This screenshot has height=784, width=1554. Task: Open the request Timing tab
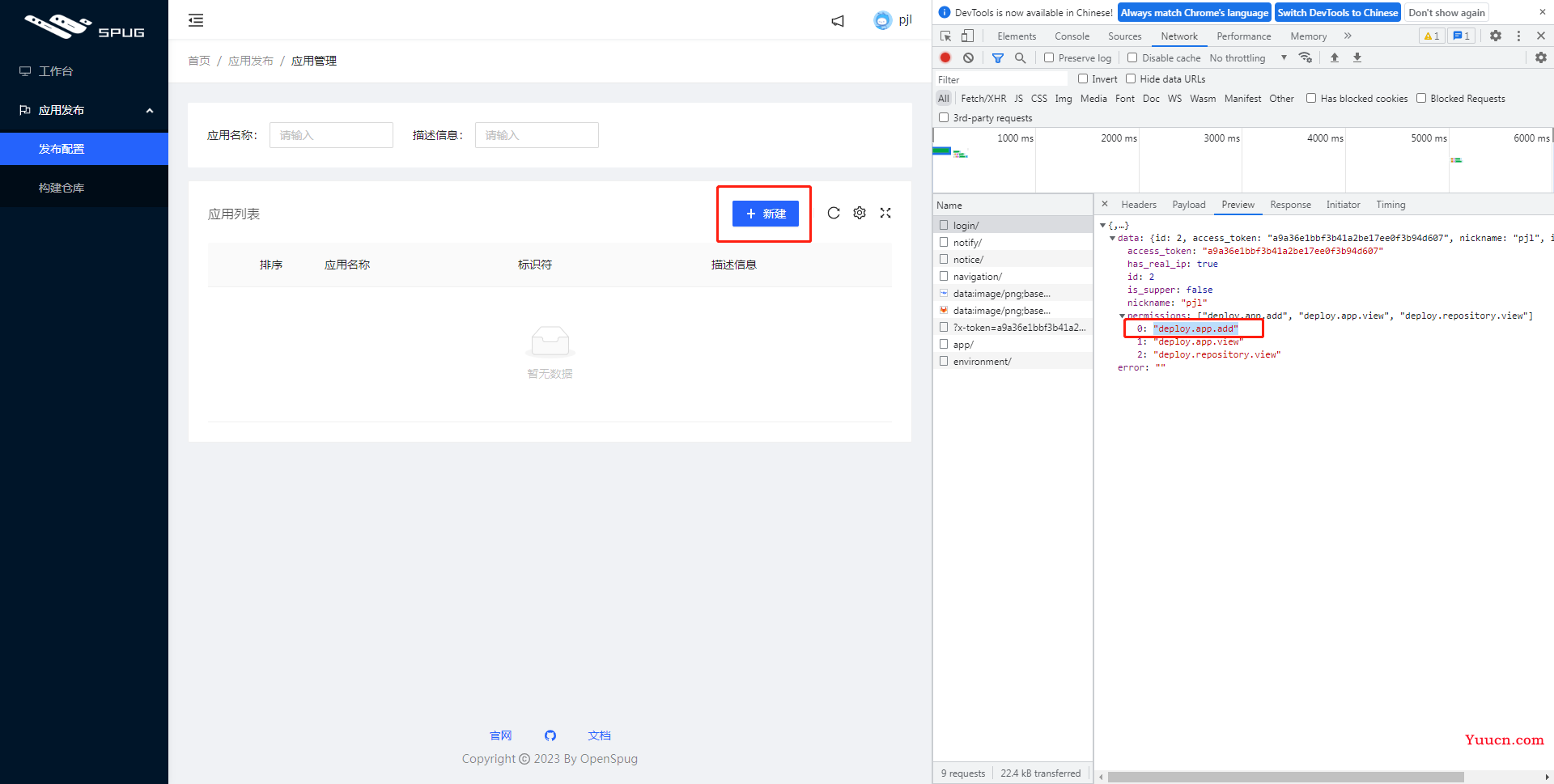(x=1391, y=204)
